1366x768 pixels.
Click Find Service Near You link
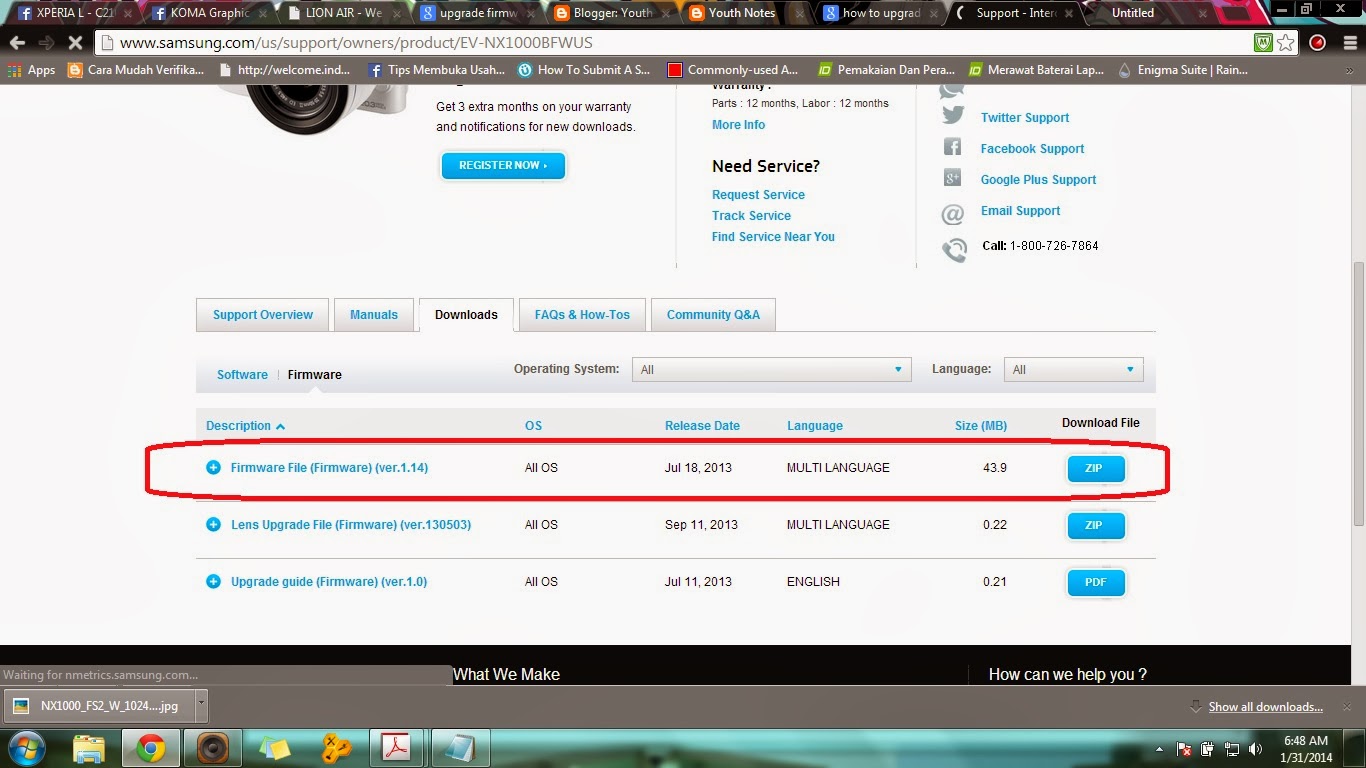pos(773,237)
